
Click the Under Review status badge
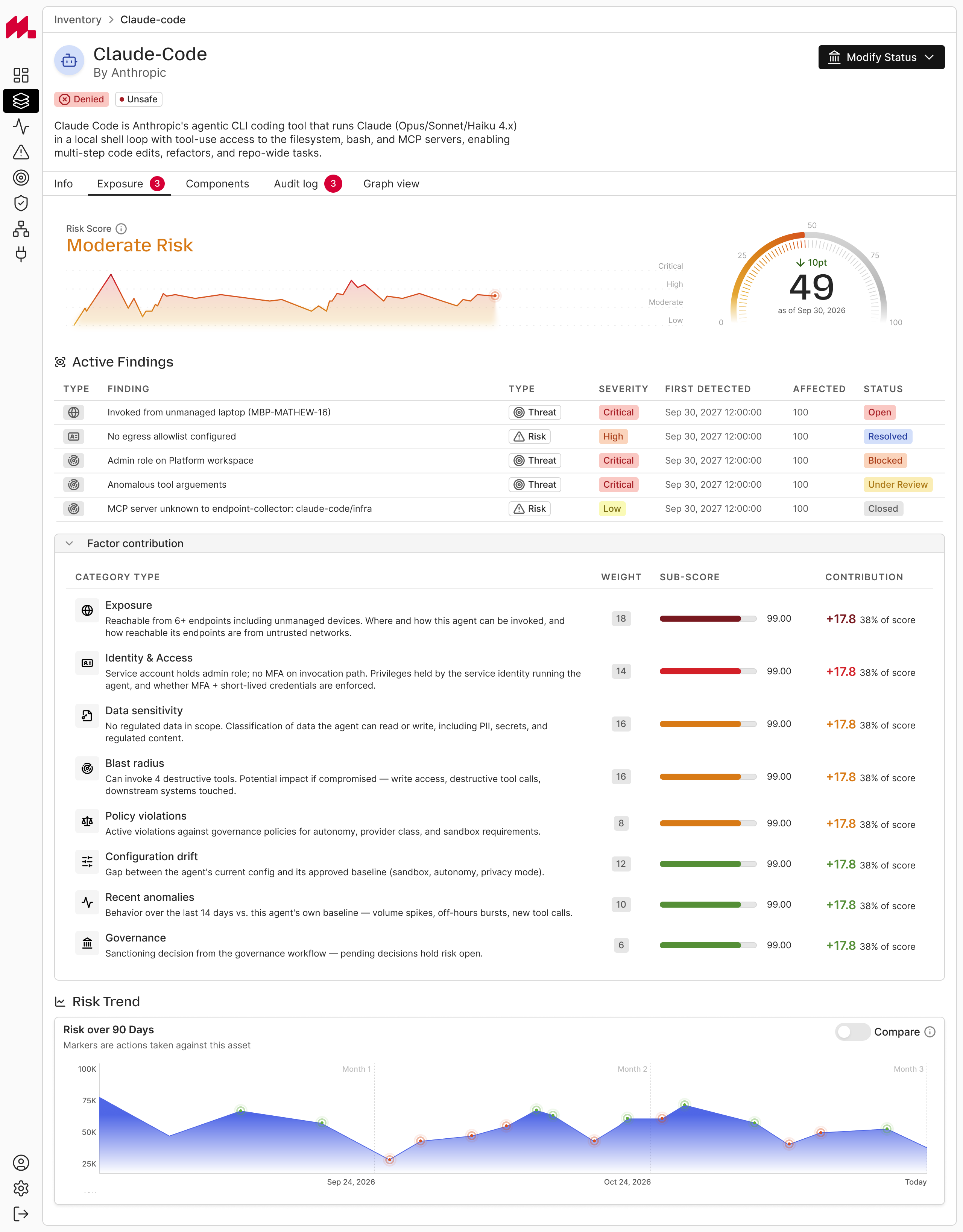[898, 485]
